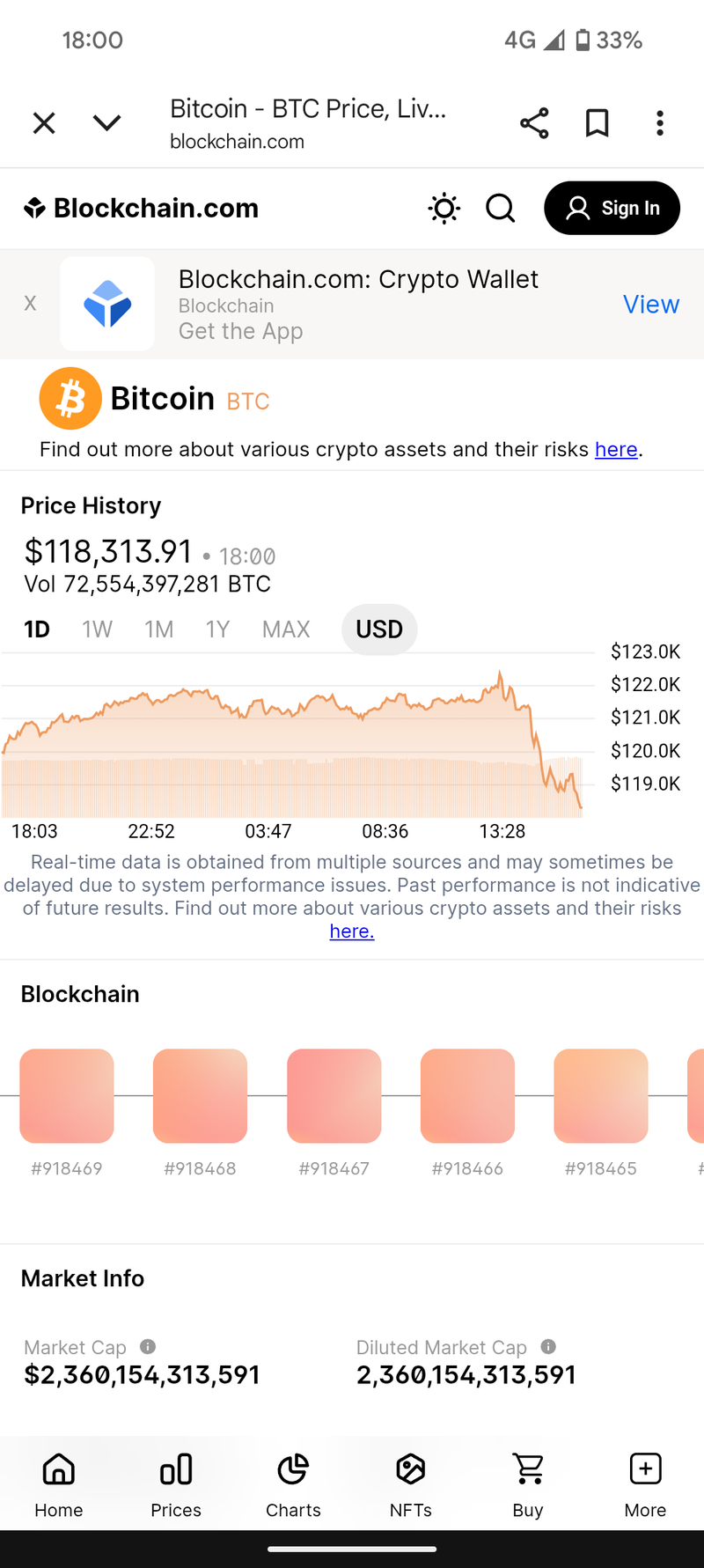Show Diluted Market Cap info tooltip

coord(548,1347)
